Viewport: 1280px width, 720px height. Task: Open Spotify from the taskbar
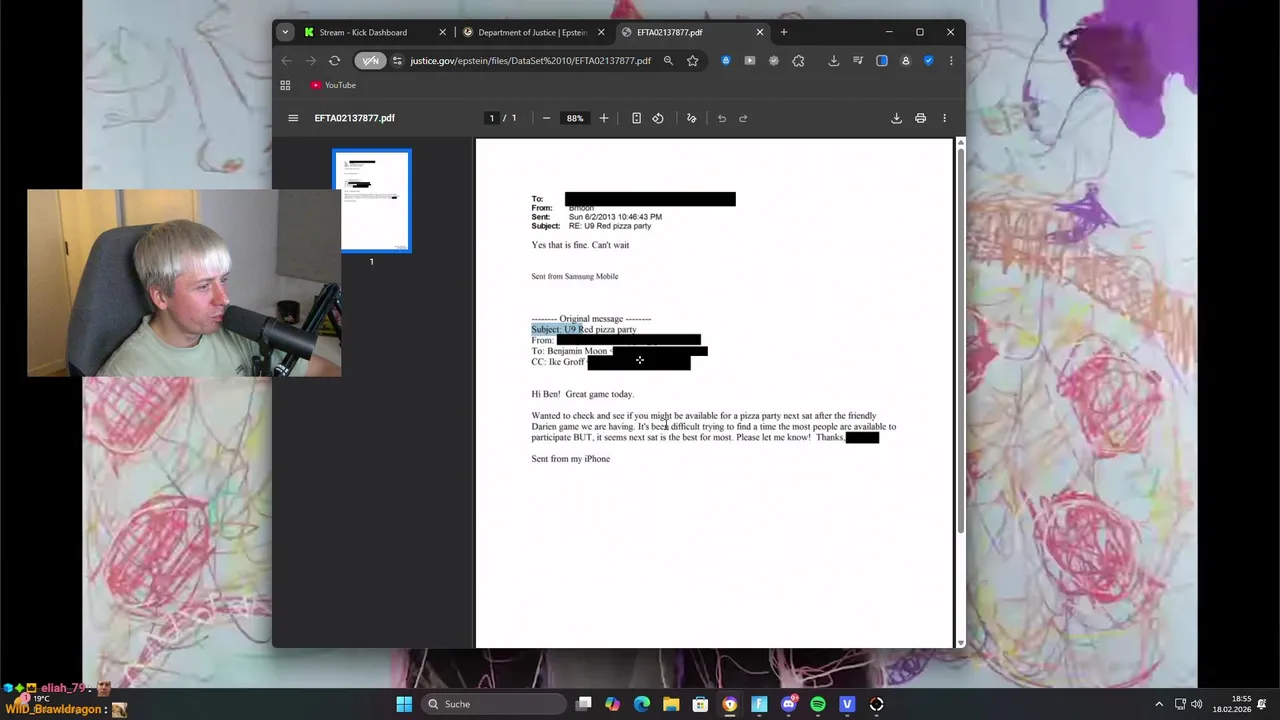pos(818,704)
